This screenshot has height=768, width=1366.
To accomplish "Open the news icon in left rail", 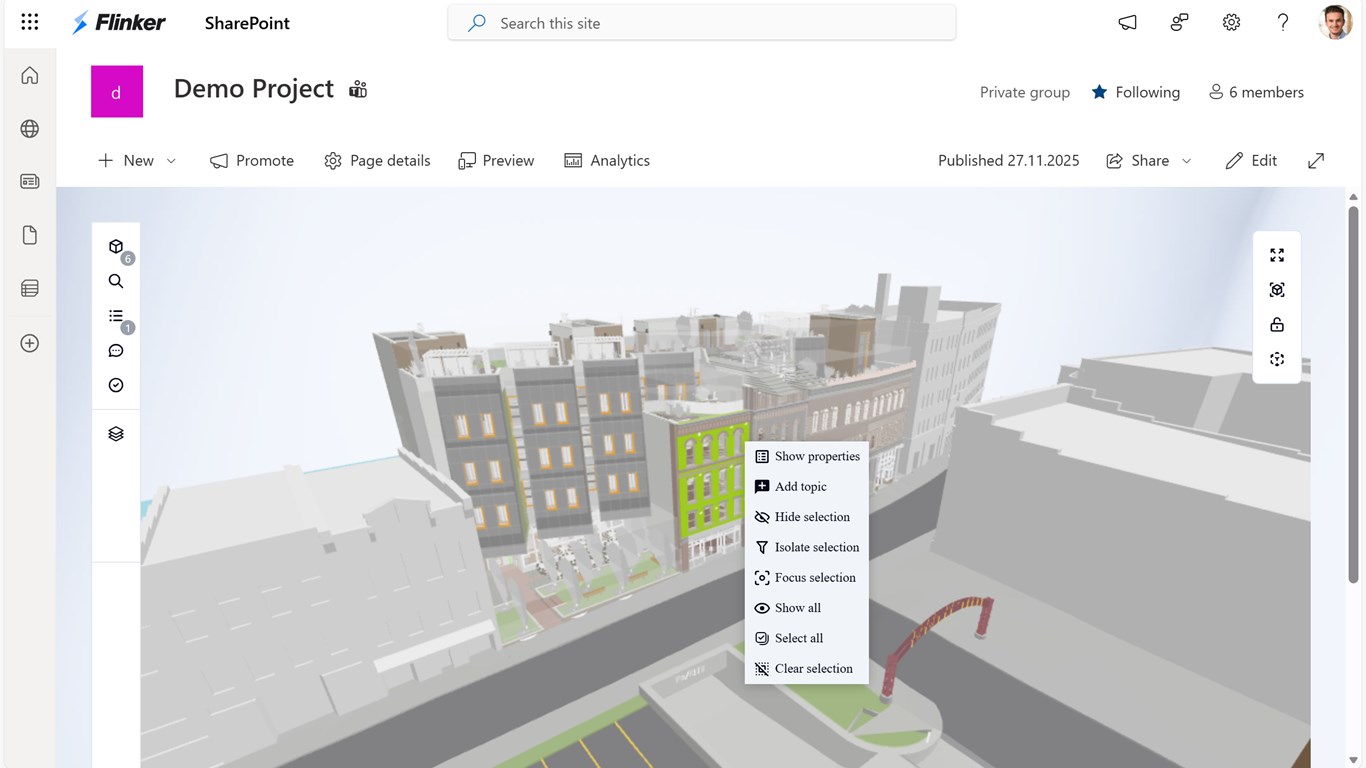I will pyautogui.click(x=30, y=181).
